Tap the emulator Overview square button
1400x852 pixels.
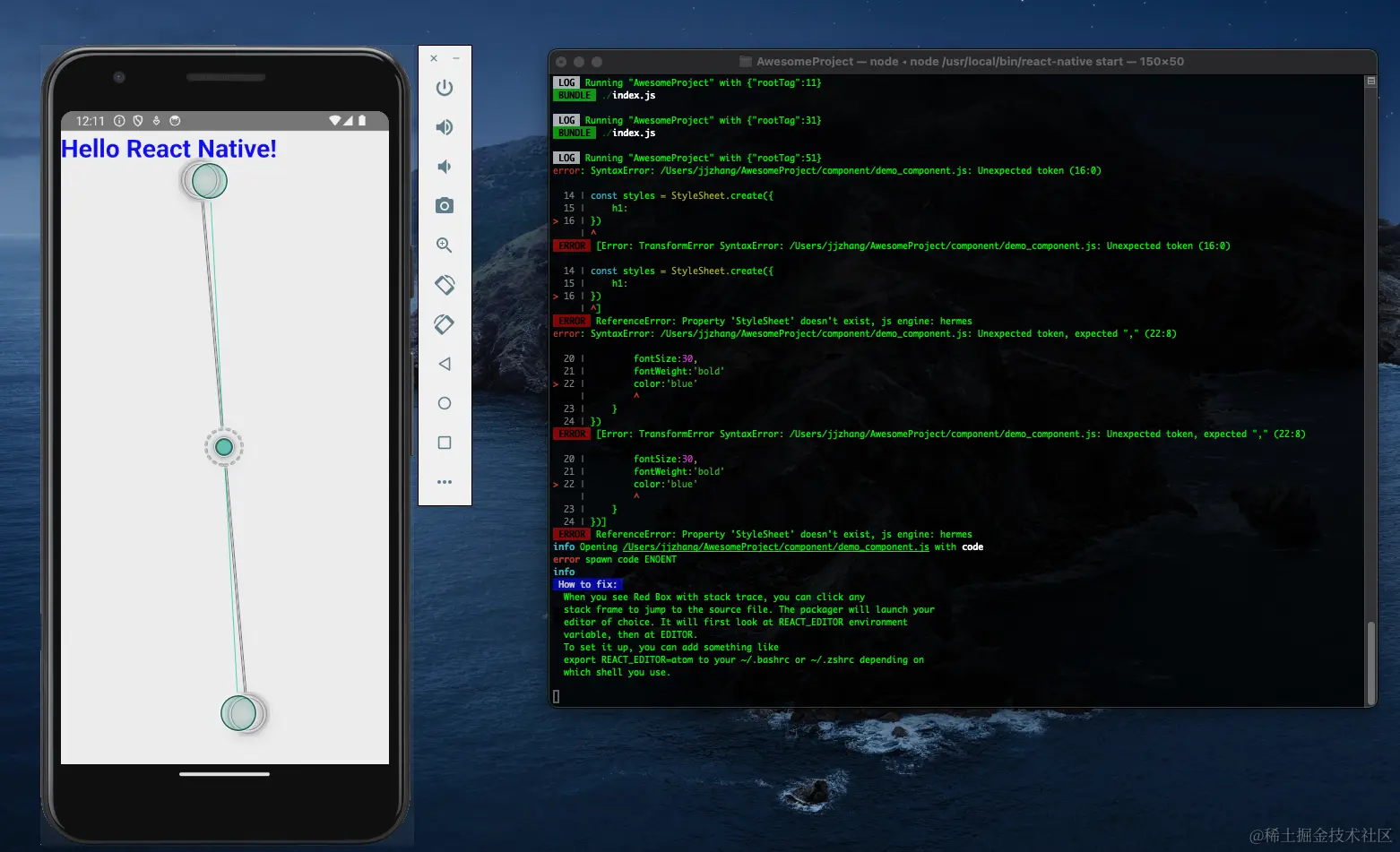pos(445,443)
